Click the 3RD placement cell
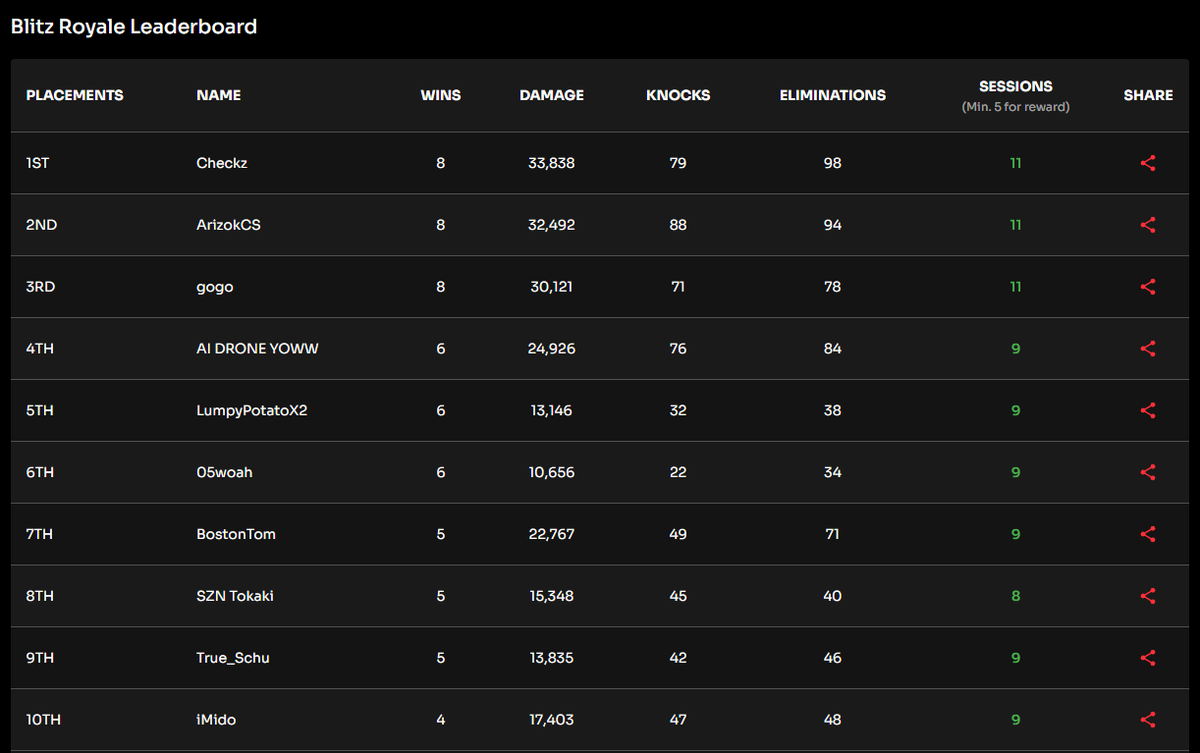This screenshot has height=753, width=1200. point(40,287)
